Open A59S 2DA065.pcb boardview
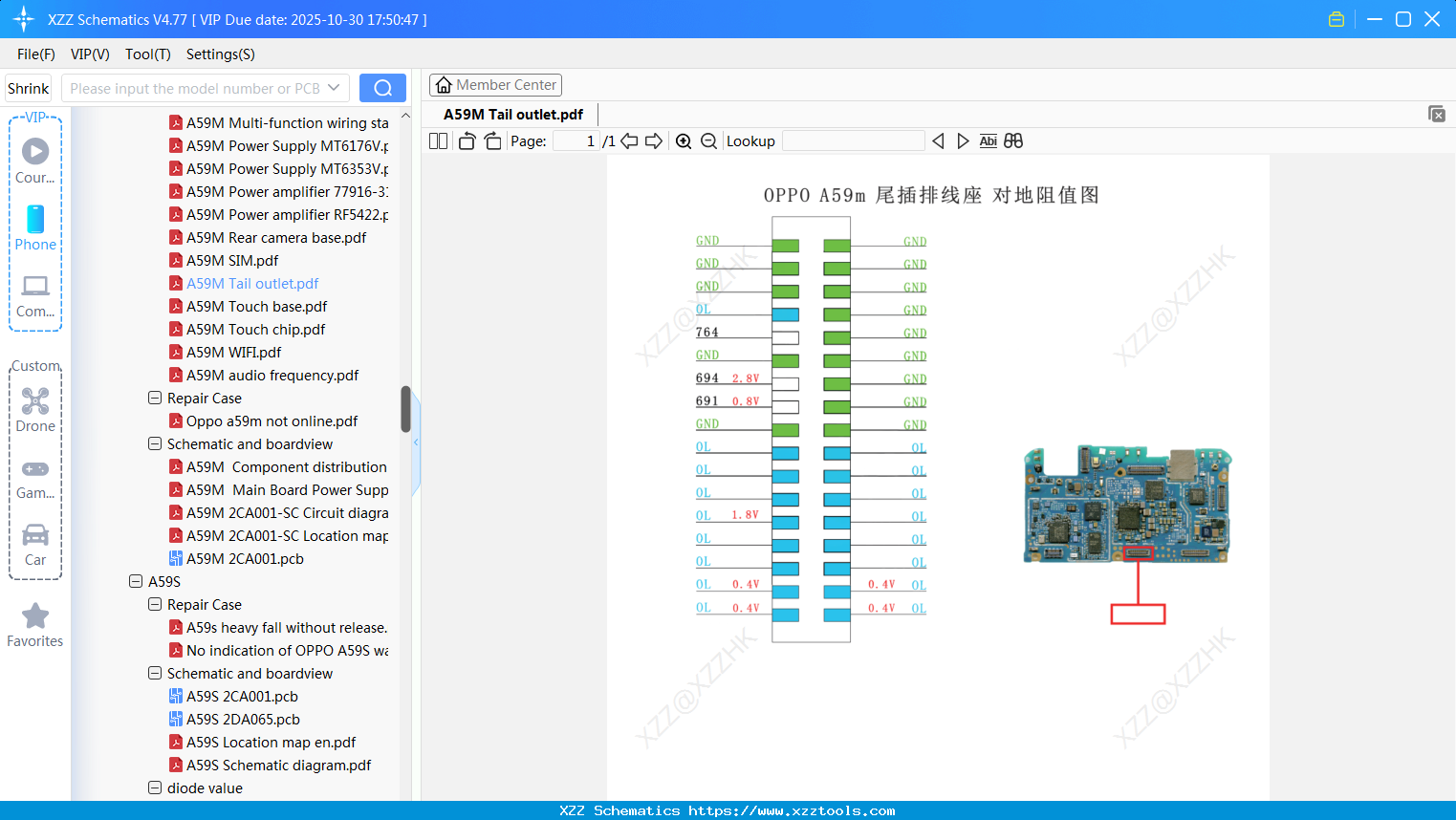Image resolution: width=1456 pixels, height=820 pixels. point(234,720)
